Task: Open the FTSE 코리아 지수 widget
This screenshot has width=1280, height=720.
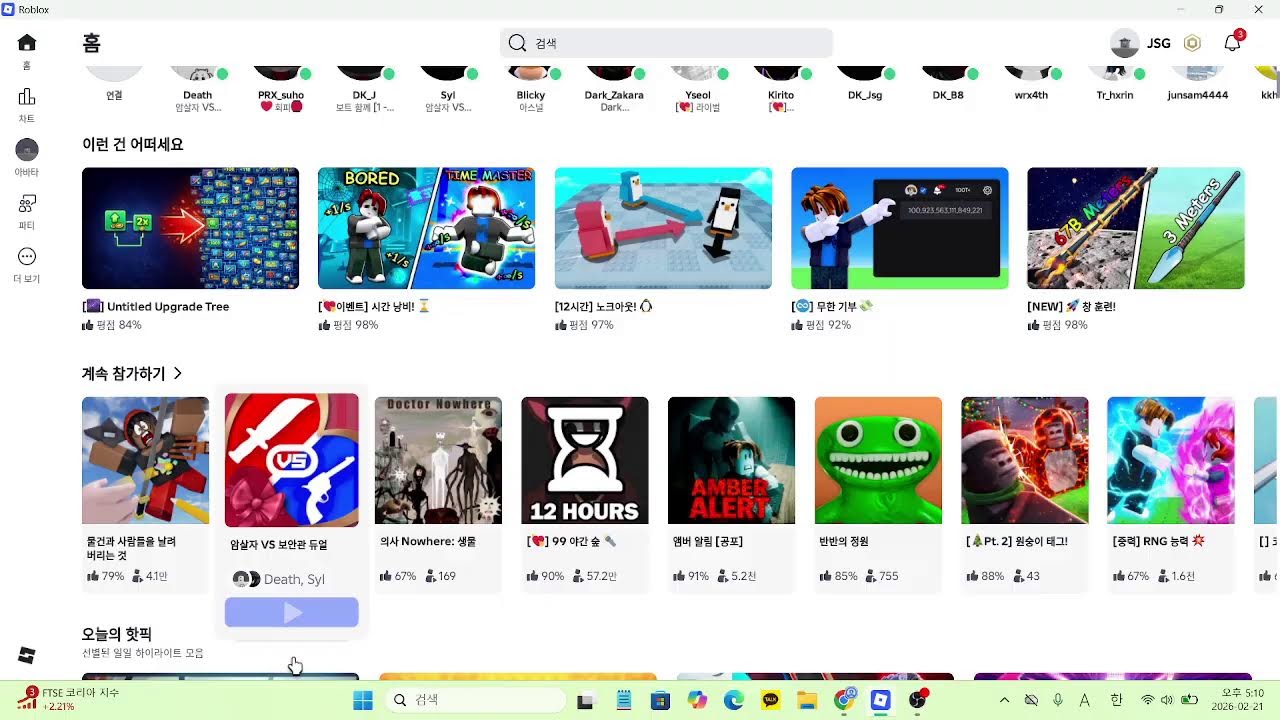Action: point(68,699)
